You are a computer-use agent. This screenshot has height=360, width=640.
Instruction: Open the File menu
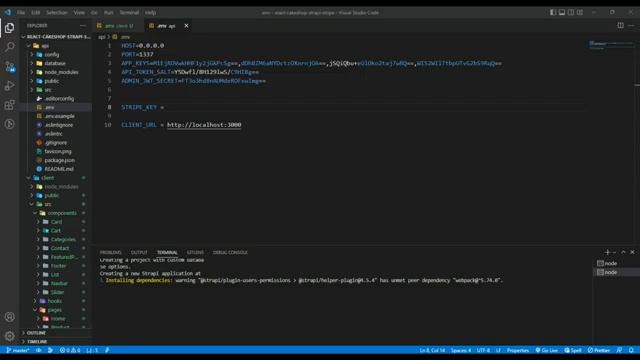coord(21,13)
